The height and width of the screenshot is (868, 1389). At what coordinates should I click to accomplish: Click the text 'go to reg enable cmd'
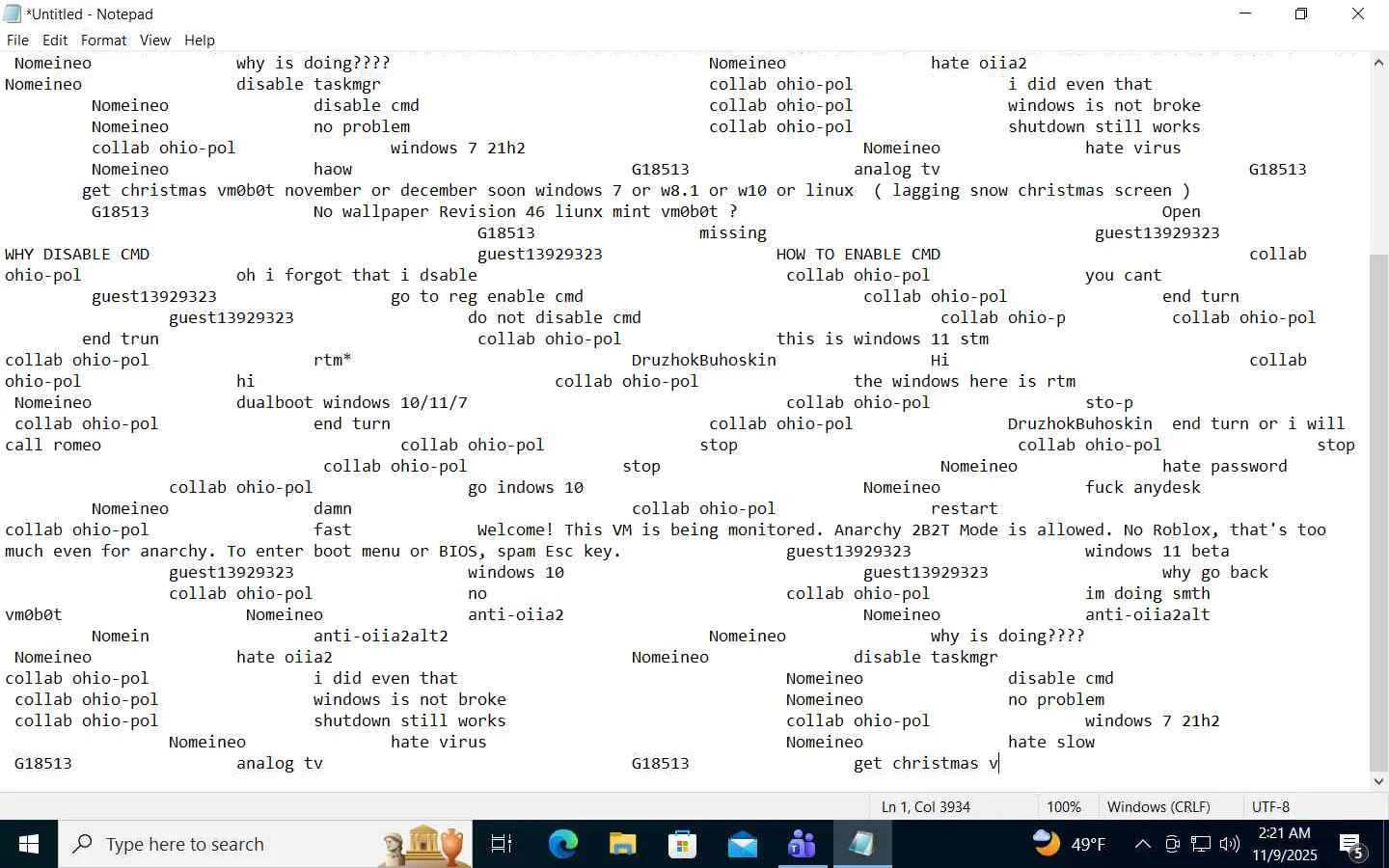[487, 297]
